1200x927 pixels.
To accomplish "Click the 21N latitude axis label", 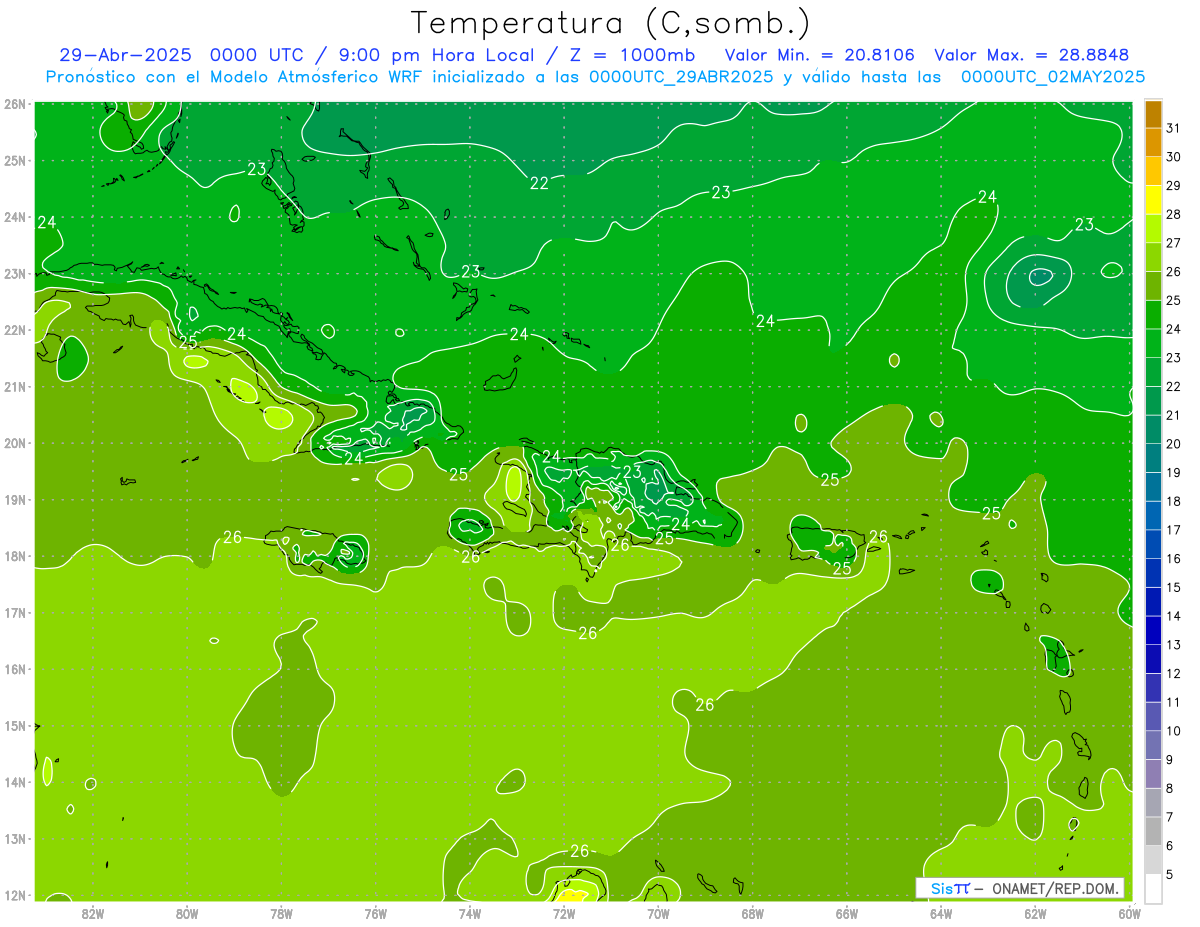I will (x=15, y=386).
